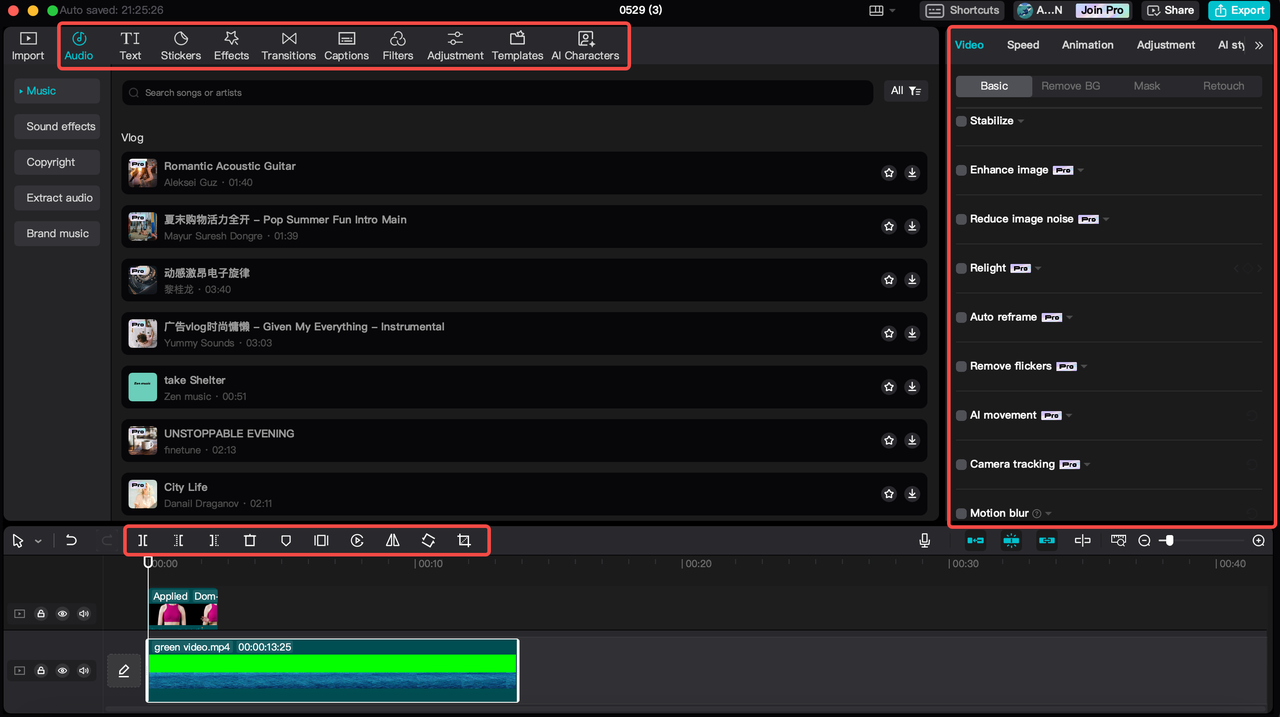Click the preview axis icon
Screen dimensions: 1280x717
point(1082,540)
